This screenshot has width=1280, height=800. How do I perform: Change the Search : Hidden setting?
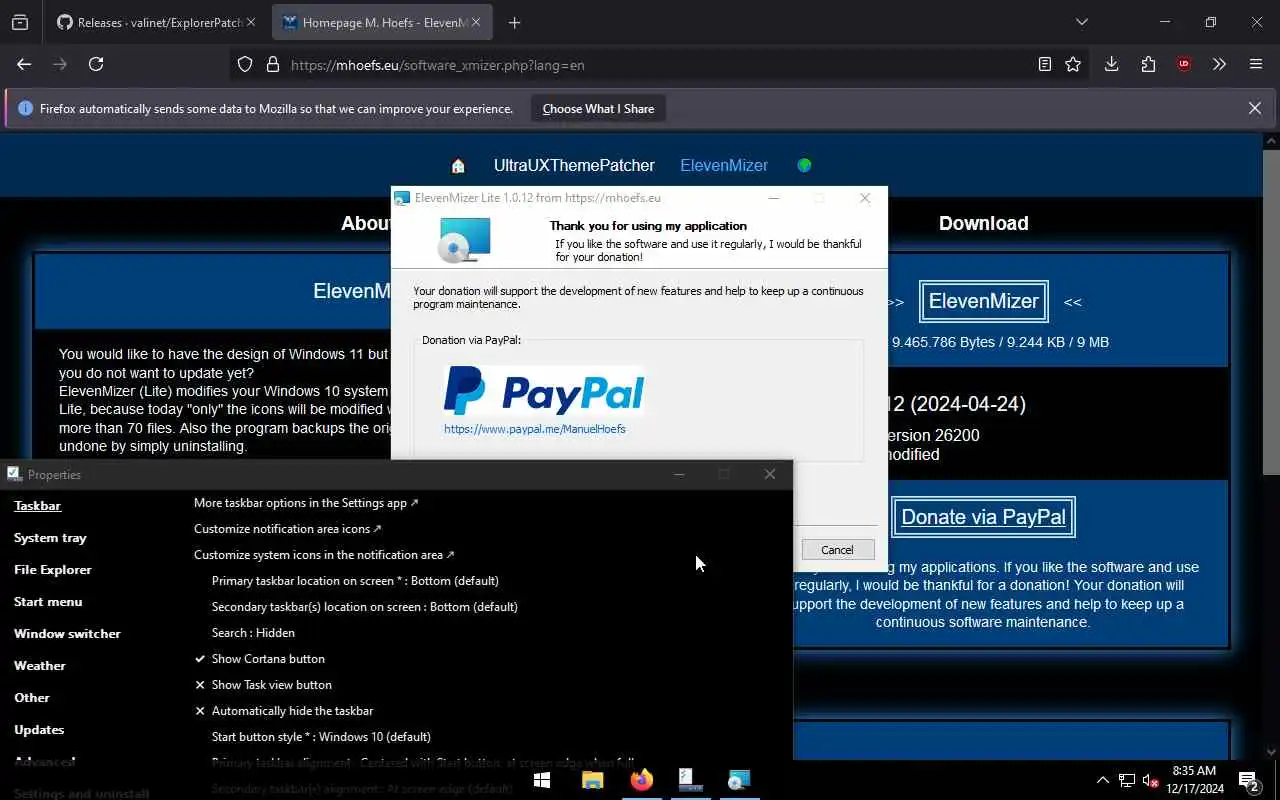pyautogui.click(x=253, y=633)
